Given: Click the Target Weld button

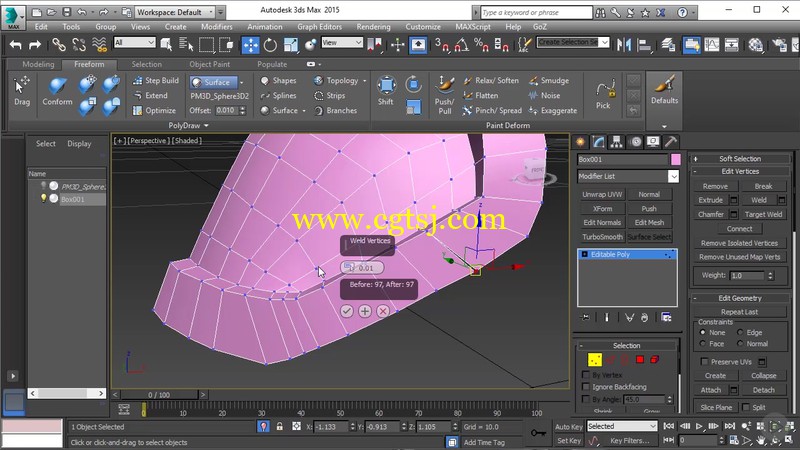Looking at the screenshot, I should pyautogui.click(x=763, y=214).
